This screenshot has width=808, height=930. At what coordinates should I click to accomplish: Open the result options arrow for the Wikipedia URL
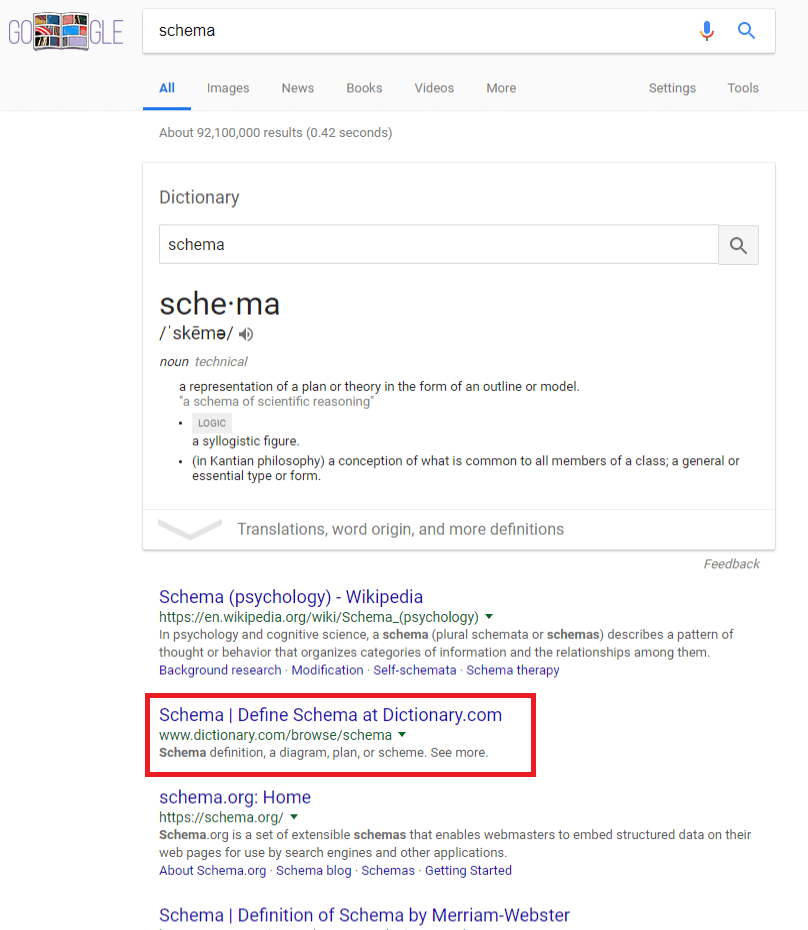[x=489, y=617]
